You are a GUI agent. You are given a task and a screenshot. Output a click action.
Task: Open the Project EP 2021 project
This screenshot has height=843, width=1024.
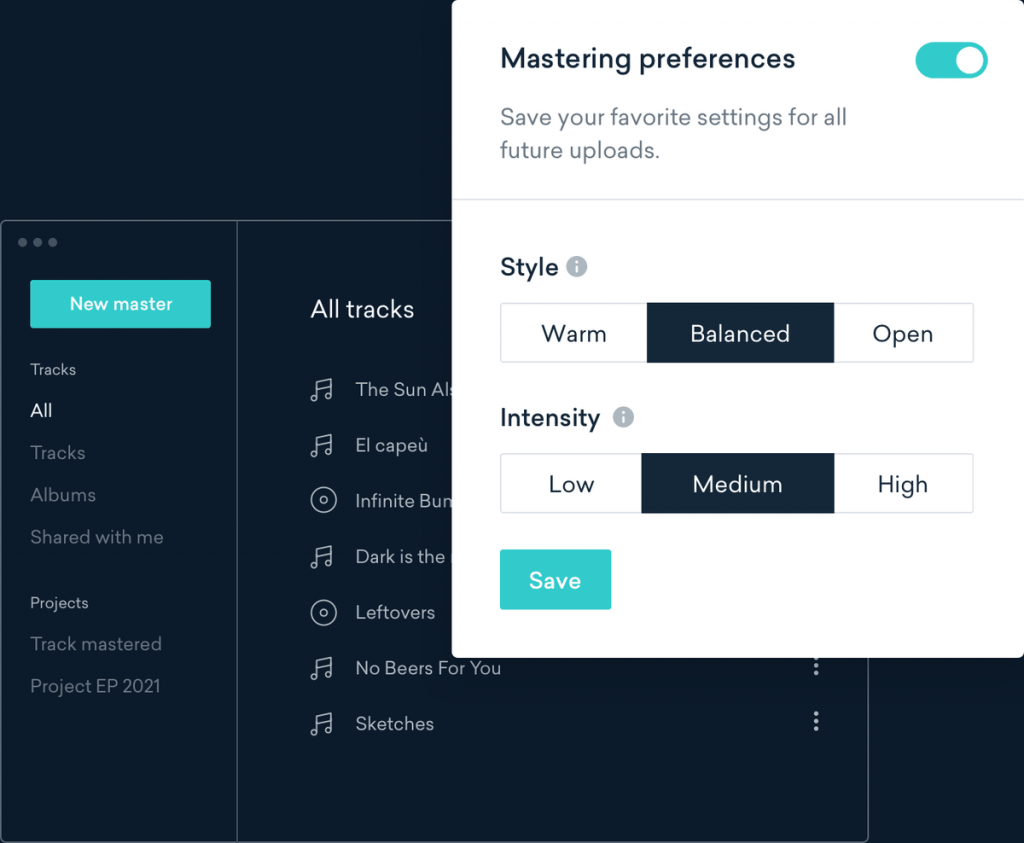tap(95, 686)
